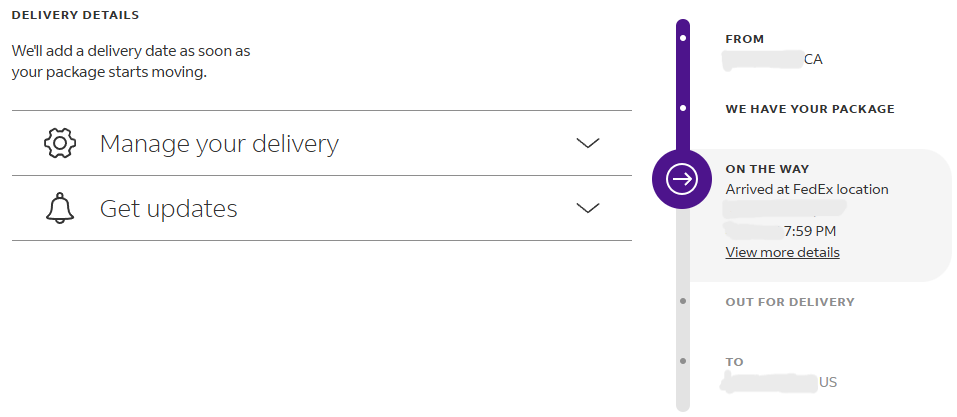Open the Manage your delivery section title
The height and width of the screenshot is (417, 957).
pyautogui.click(x=219, y=144)
